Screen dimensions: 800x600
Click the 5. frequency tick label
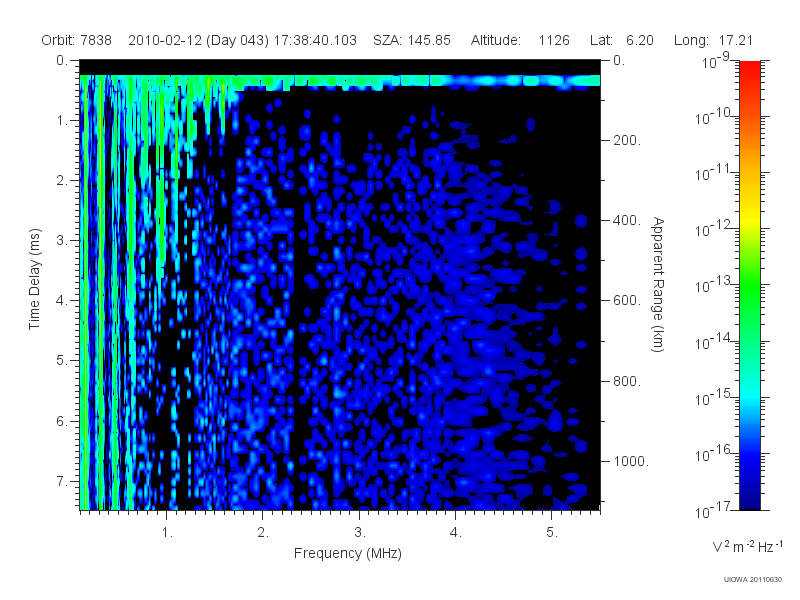click(x=552, y=533)
